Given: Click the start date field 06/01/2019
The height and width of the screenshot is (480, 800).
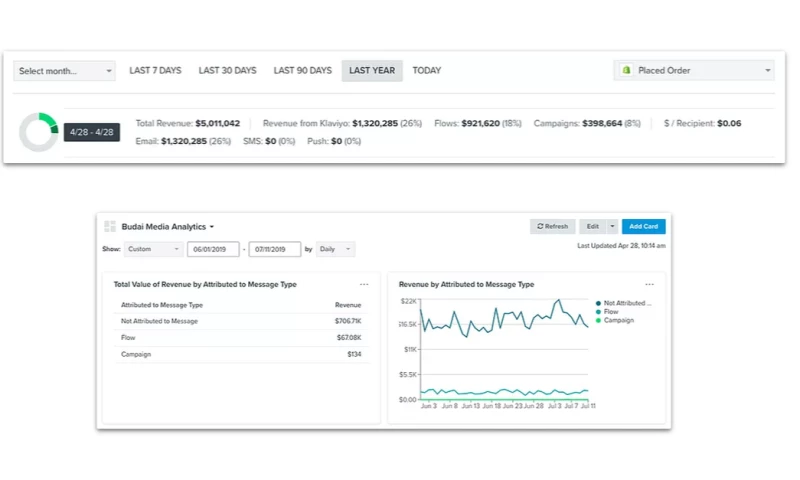Looking at the screenshot, I should tap(212, 249).
